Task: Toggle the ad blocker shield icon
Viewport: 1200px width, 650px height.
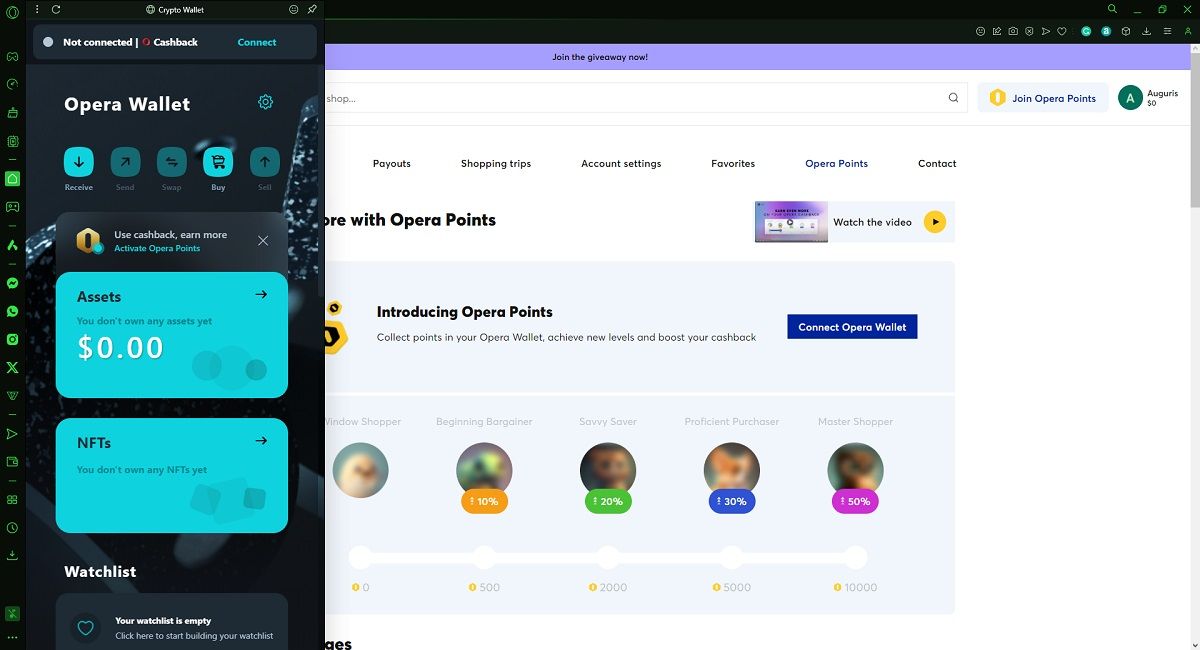Action: [1029, 31]
